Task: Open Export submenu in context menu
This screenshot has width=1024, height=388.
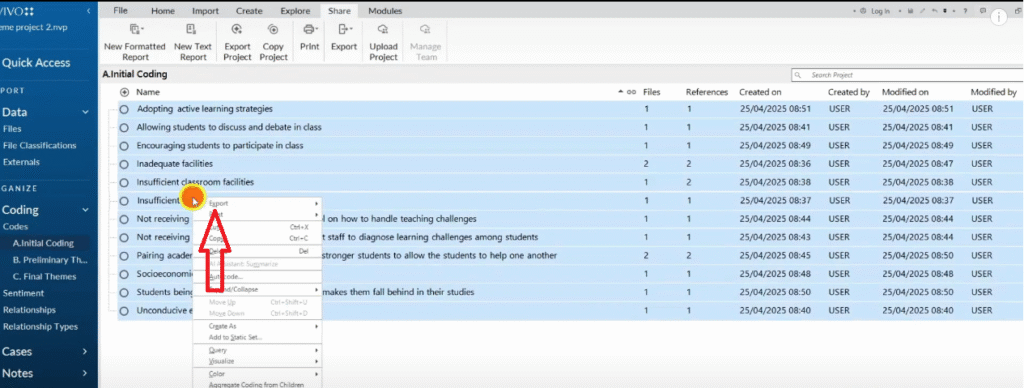Action: pyautogui.click(x=257, y=203)
